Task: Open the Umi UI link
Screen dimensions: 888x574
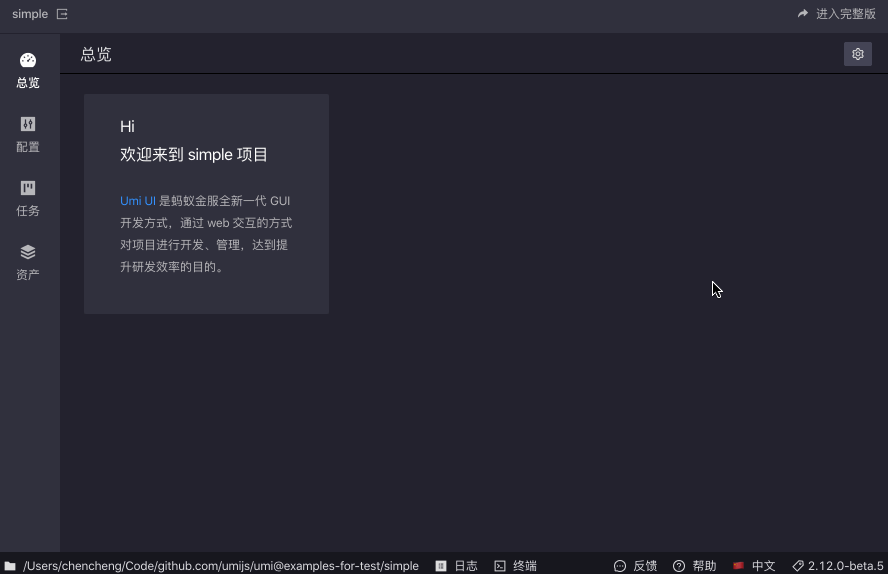Action: coord(138,201)
